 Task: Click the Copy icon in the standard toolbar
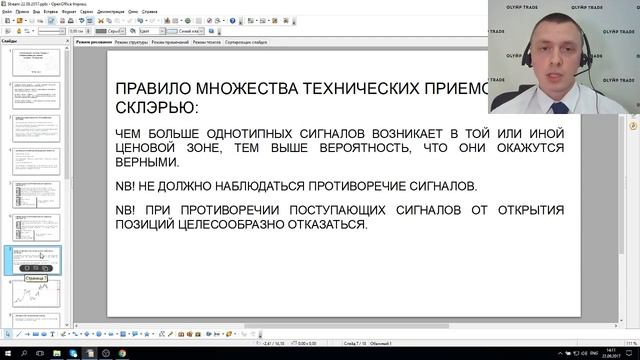coord(109,20)
